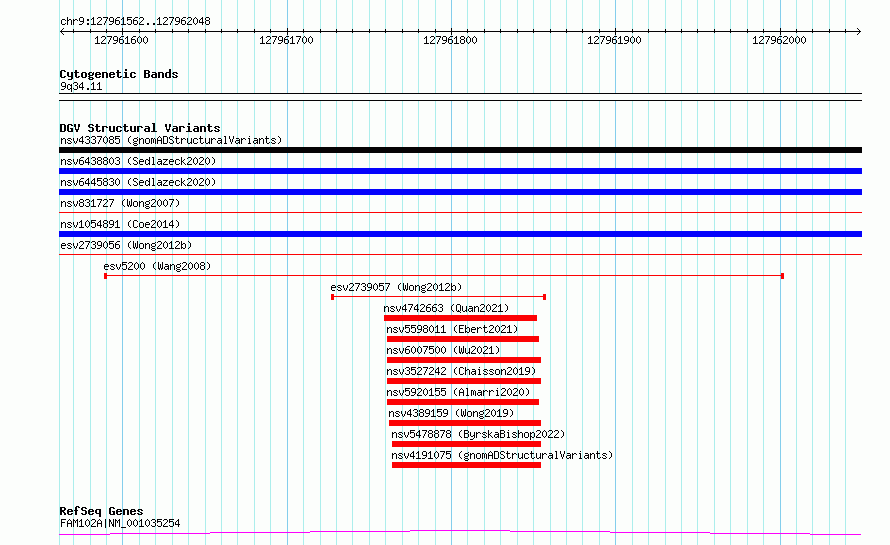Screen dimensions: 890x545
Task: Click the esv5200 red span line
Action: click(444, 276)
